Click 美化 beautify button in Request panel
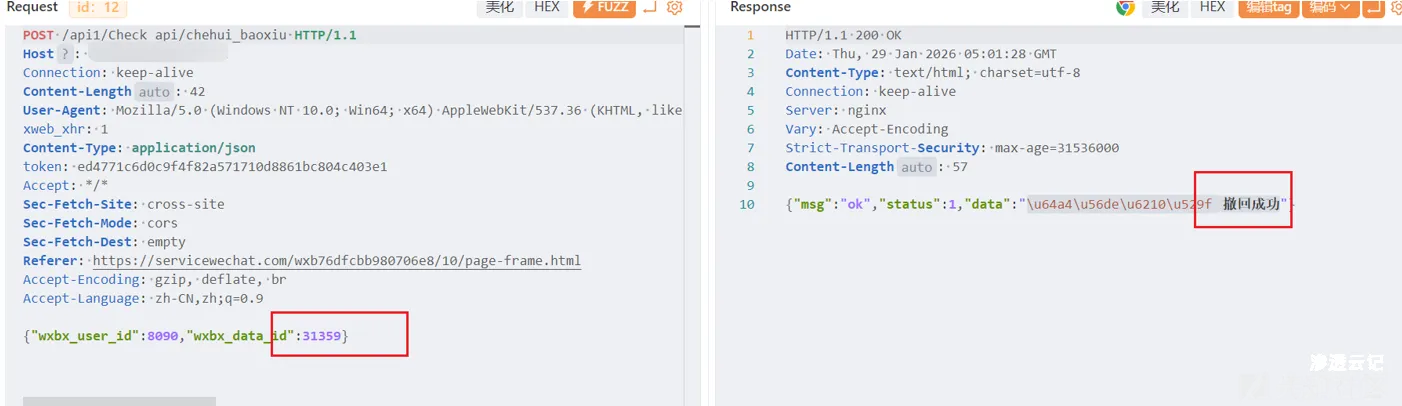 [x=500, y=7]
